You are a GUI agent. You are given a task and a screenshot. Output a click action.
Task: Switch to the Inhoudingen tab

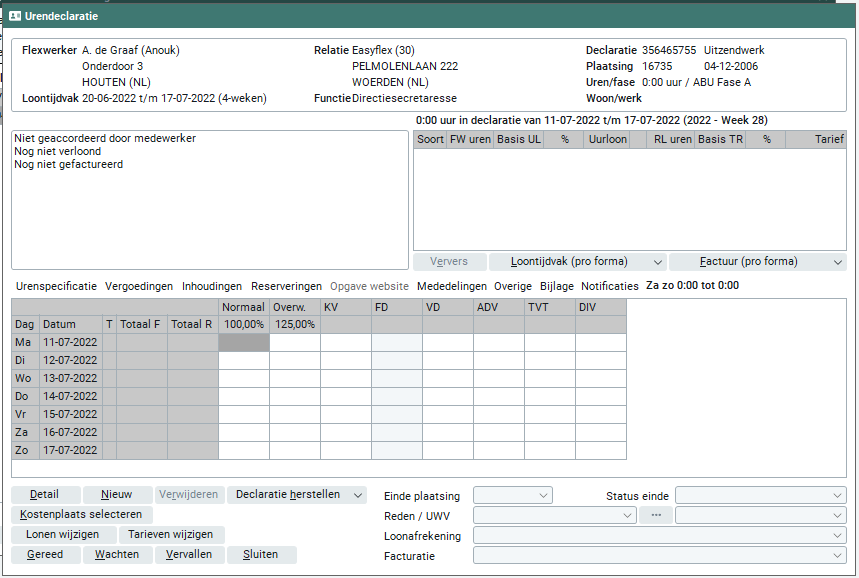pyautogui.click(x=211, y=286)
